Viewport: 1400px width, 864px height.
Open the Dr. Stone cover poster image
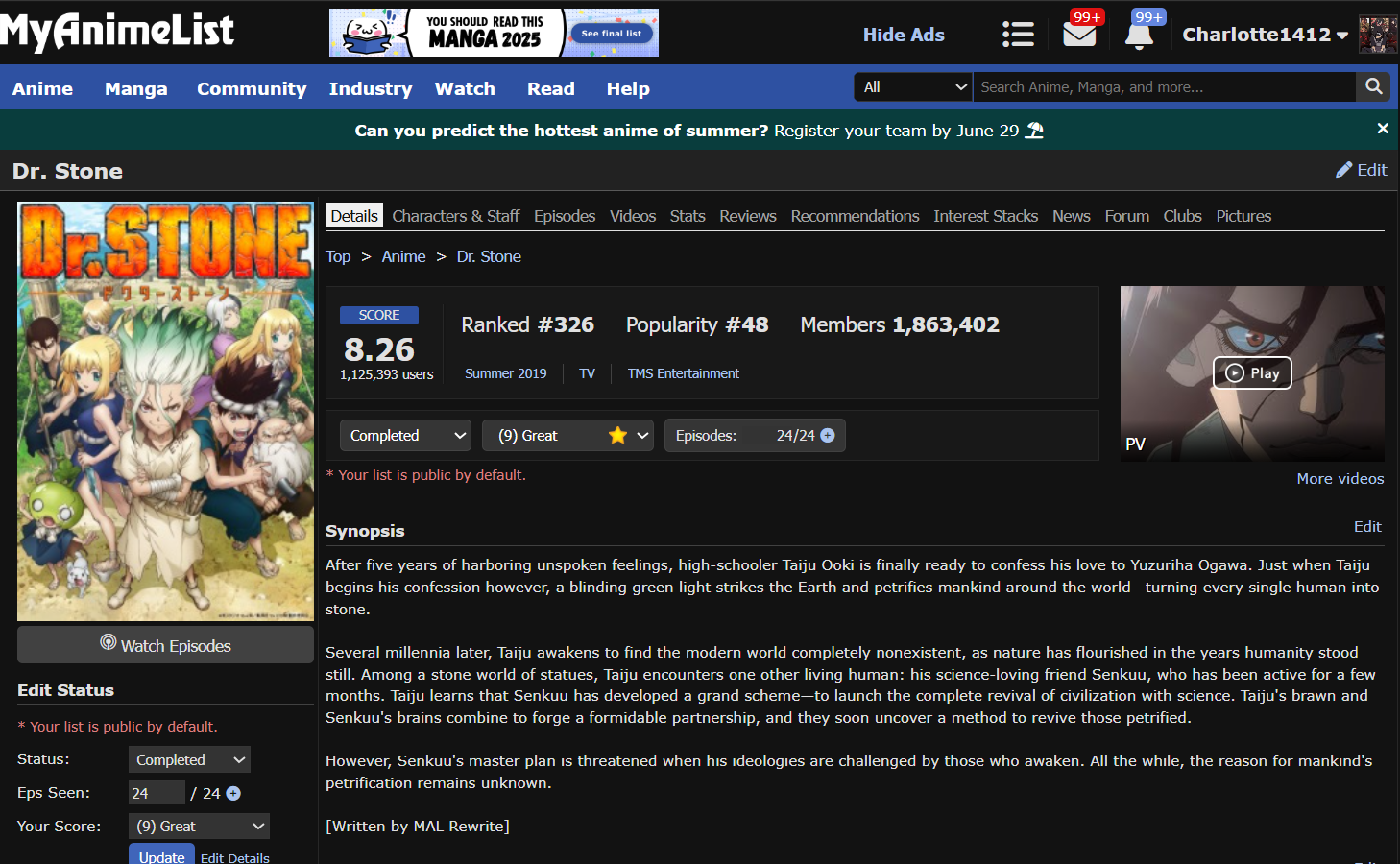pyautogui.click(x=165, y=411)
